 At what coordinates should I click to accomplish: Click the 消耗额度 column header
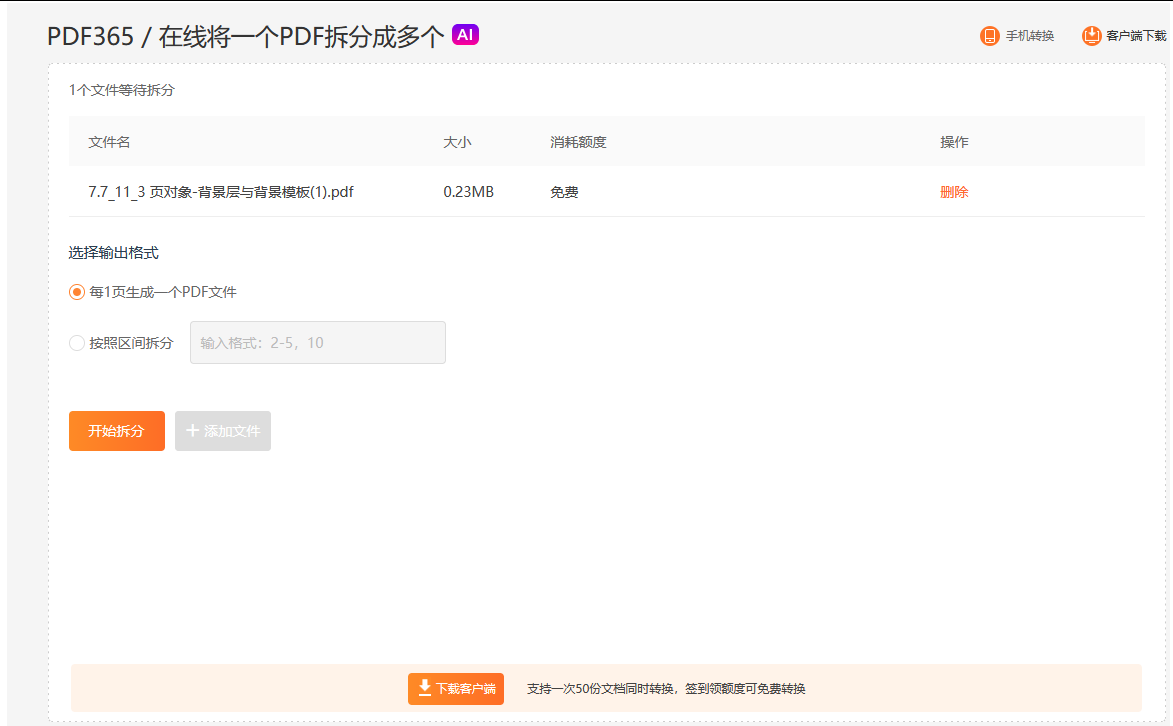click(x=578, y=142)
